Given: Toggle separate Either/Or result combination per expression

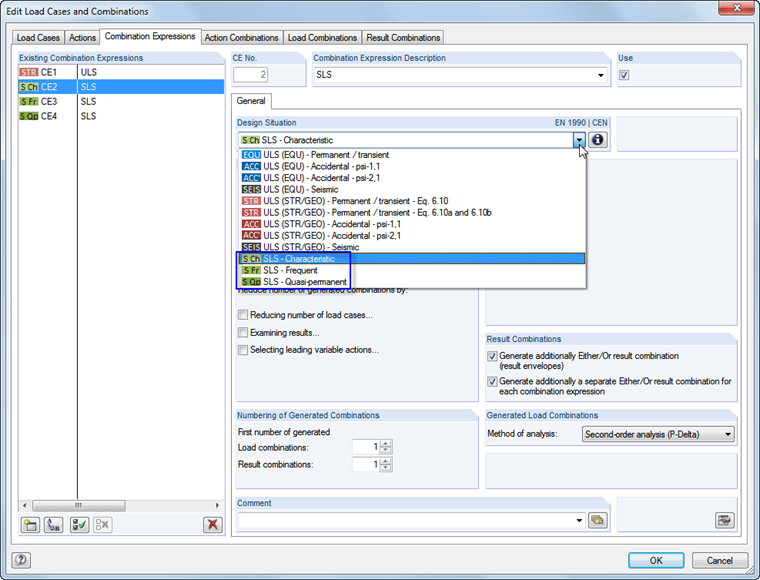Looking at the screenshot, I should (492, 382).
